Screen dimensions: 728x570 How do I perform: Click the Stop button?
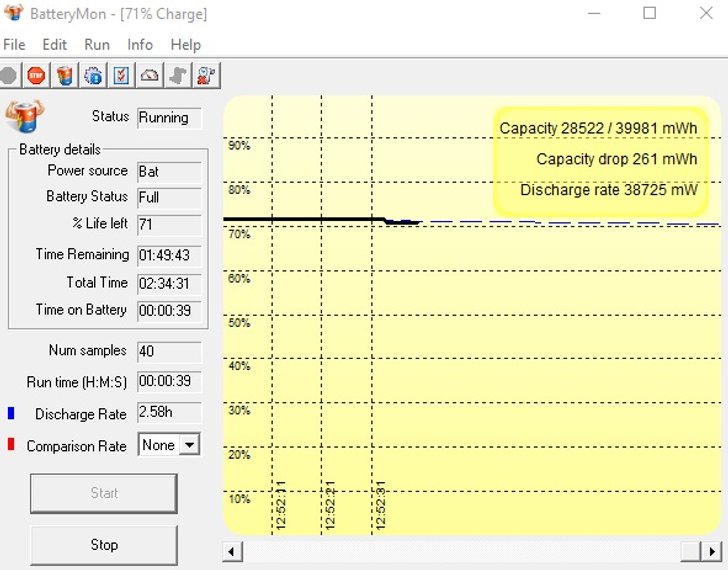pyautogui.click(x=104, y=545)
